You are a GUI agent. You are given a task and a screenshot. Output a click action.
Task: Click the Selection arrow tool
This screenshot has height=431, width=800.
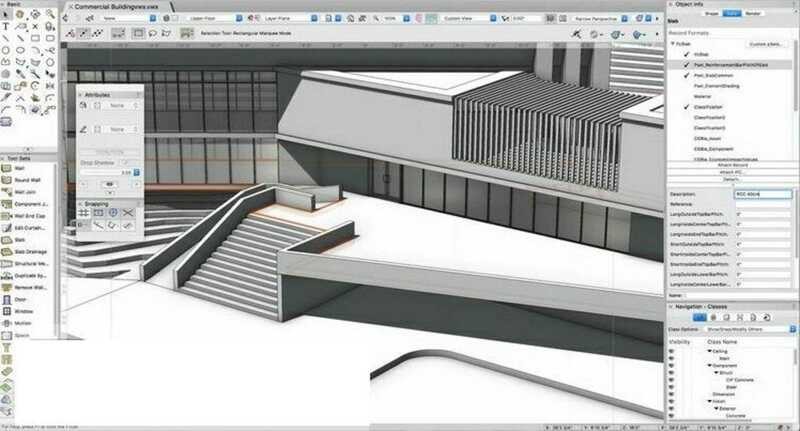pyautogui.click(x=7, y=17)
